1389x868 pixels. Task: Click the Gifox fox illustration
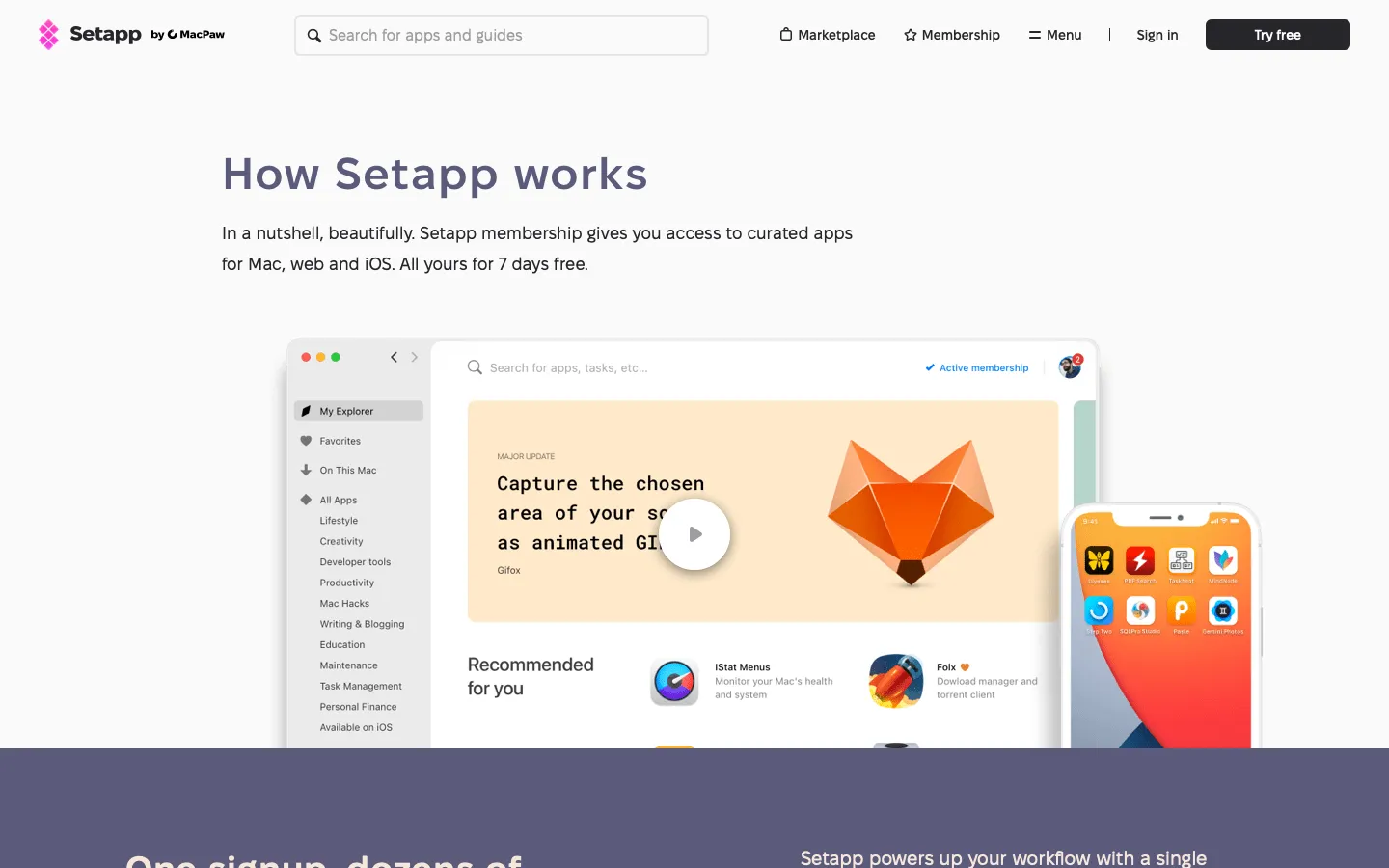tap(911, 512)
